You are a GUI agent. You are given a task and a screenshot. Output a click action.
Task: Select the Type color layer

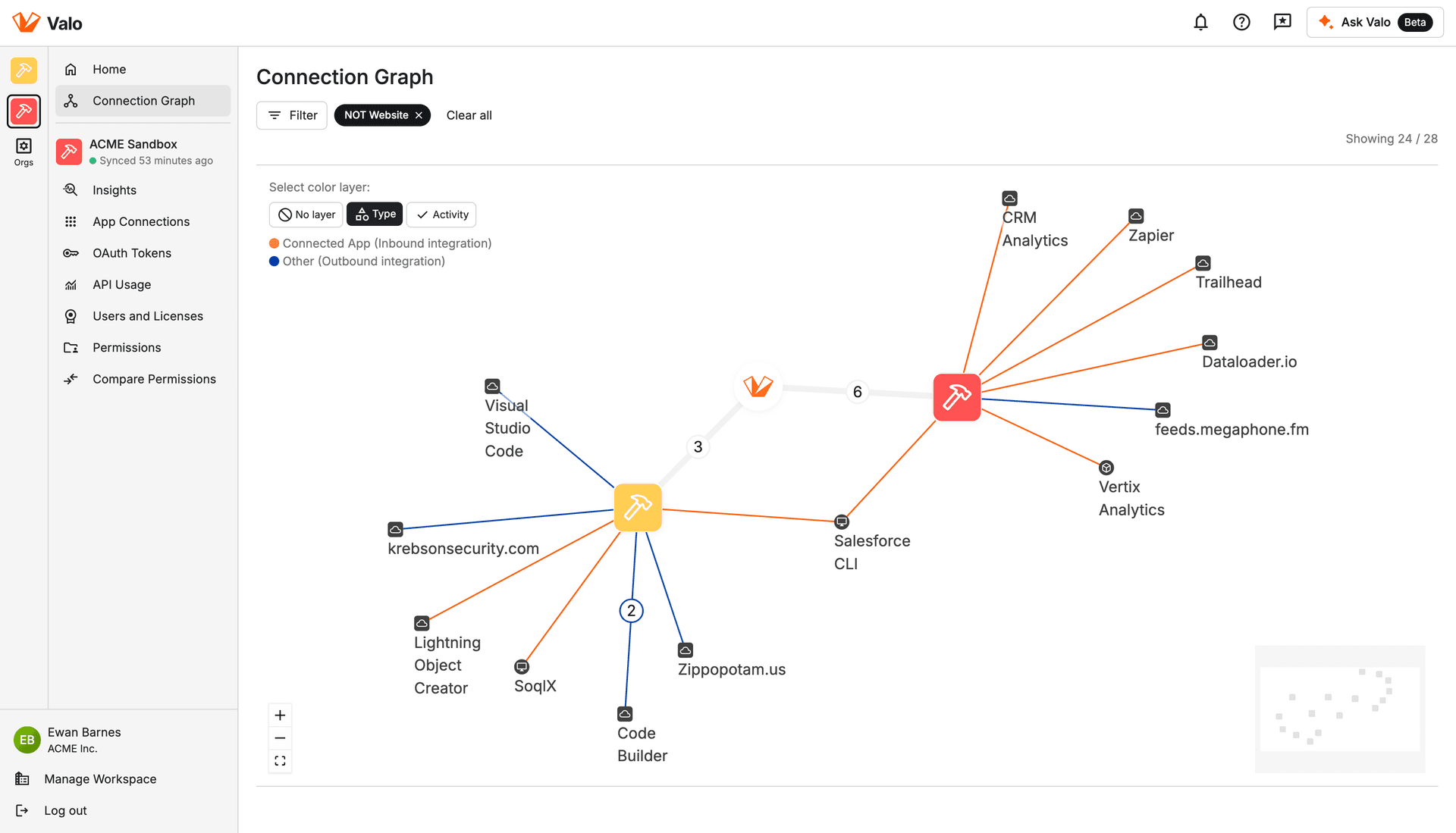pyautogui.click(x=375, y=215)
